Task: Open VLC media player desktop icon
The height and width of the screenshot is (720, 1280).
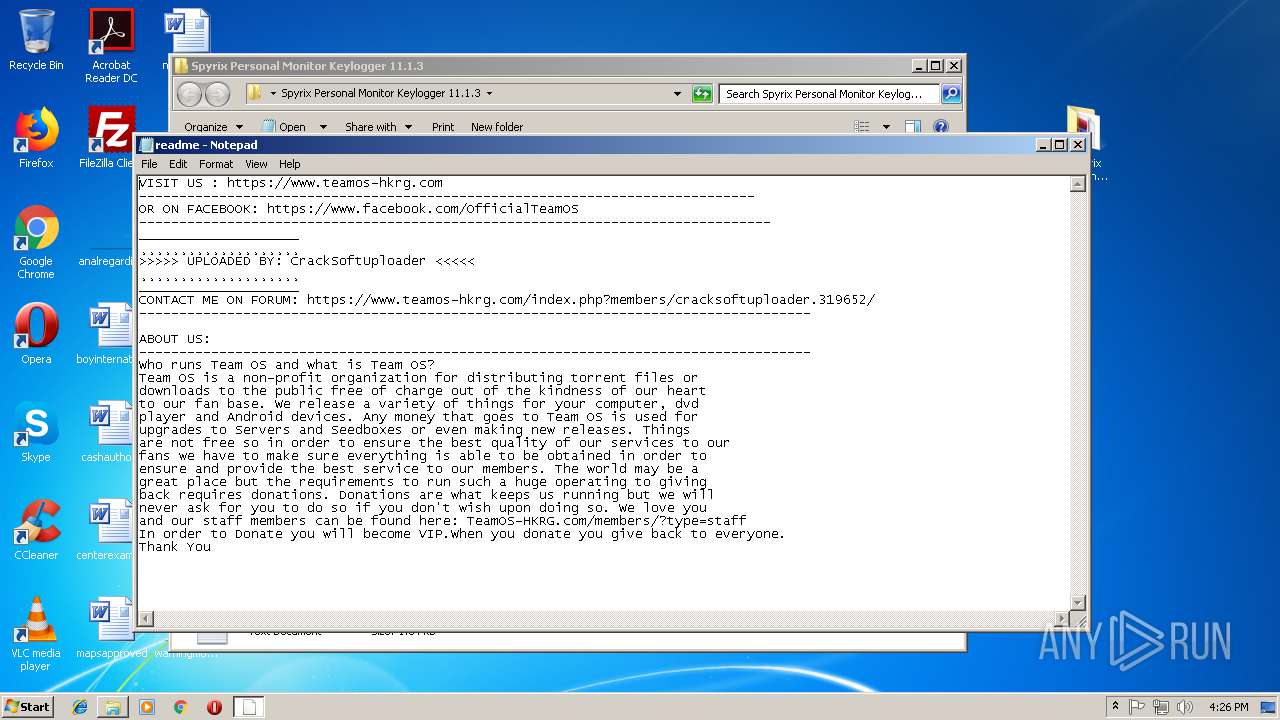Action: [36, 634]
